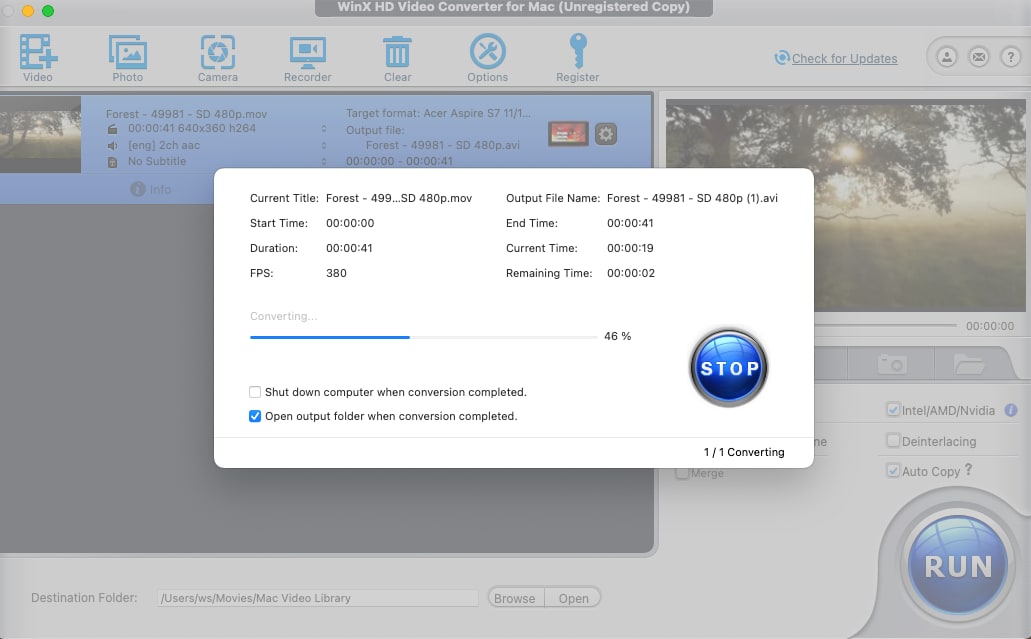1031x639 pixels.
Task: Click the '1 / 1 Converting' status text
Action: click(x=744, y=452)
